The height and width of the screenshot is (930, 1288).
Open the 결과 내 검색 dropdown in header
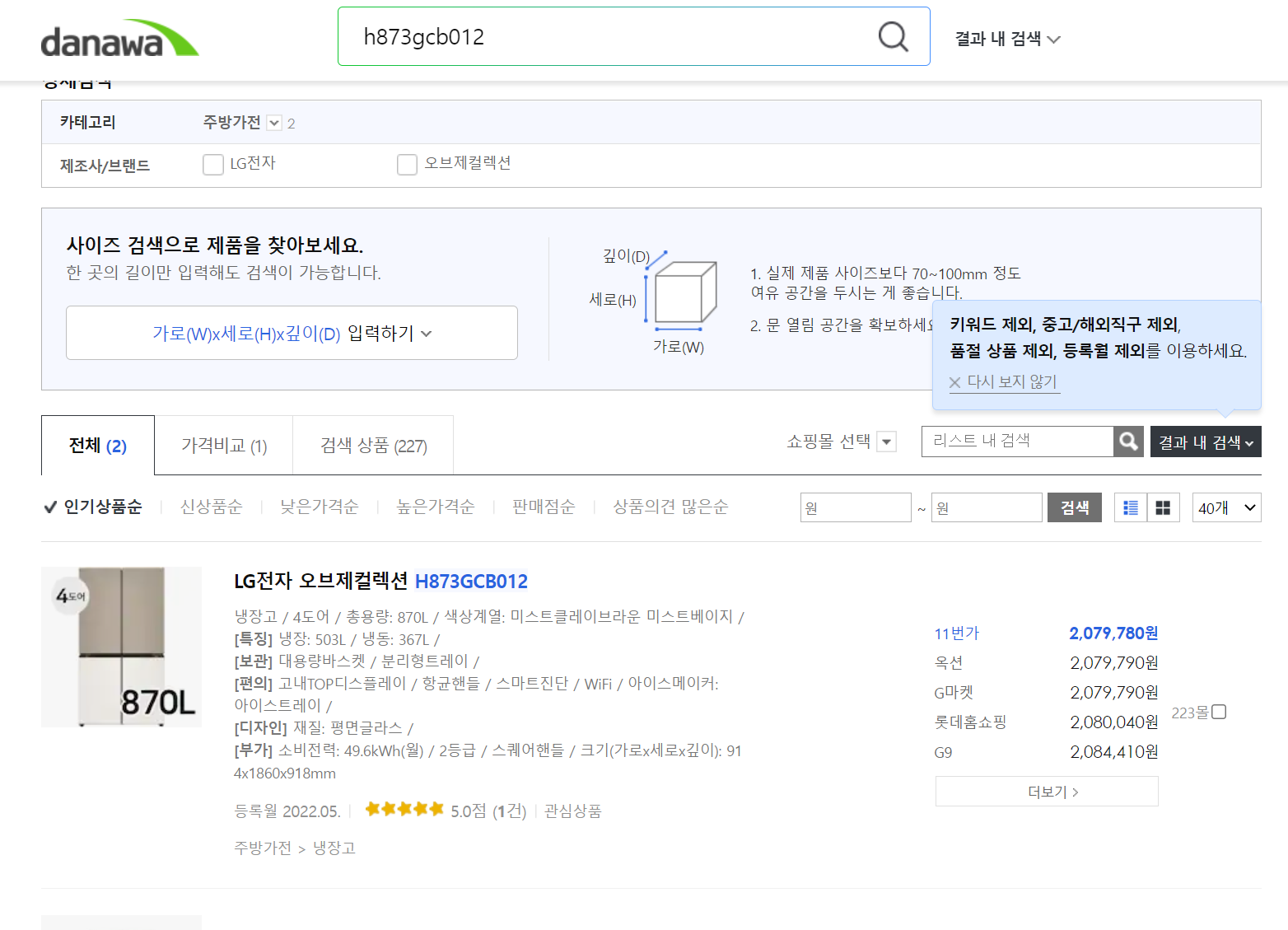click(x=1007, y=39)
